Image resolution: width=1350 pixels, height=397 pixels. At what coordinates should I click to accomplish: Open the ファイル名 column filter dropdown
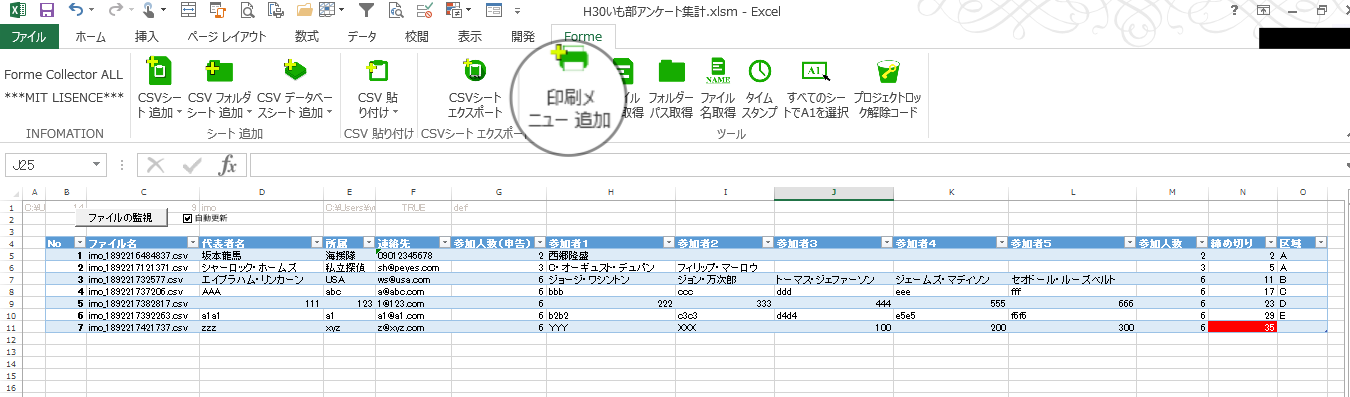(192, 243)
